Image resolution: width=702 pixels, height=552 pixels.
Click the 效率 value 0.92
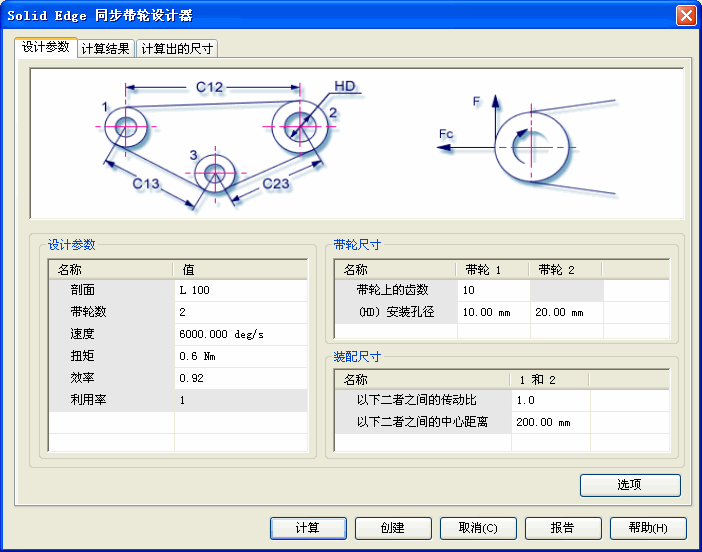point(240,378)
